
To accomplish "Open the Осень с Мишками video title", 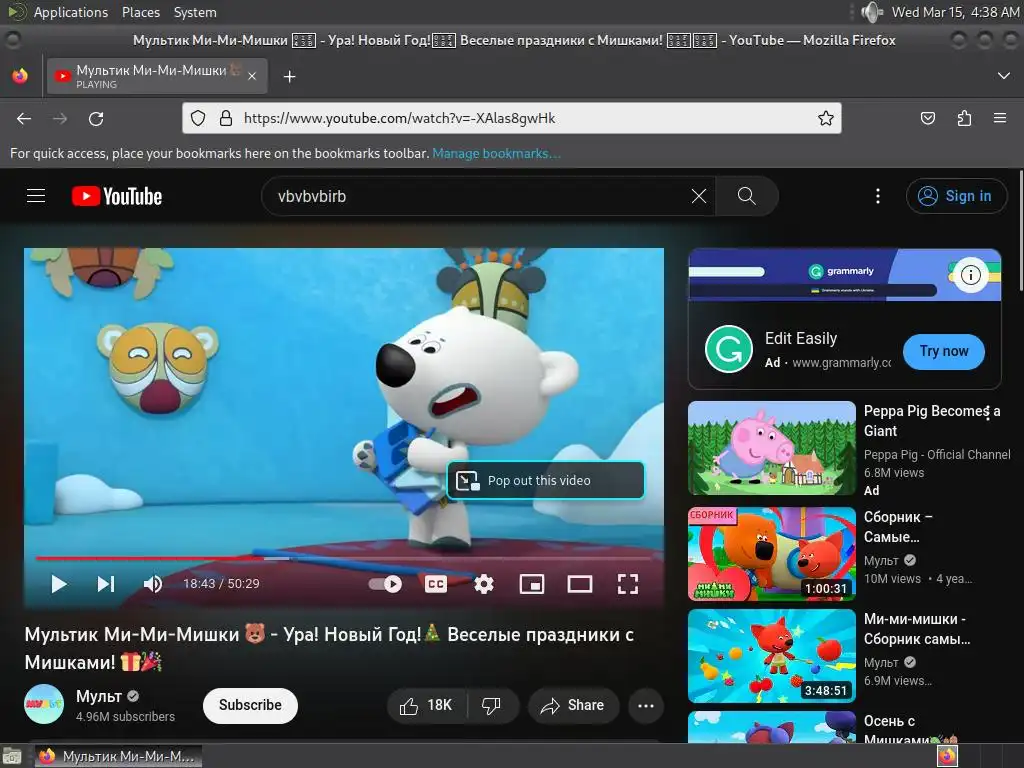I will click(908, 730).
